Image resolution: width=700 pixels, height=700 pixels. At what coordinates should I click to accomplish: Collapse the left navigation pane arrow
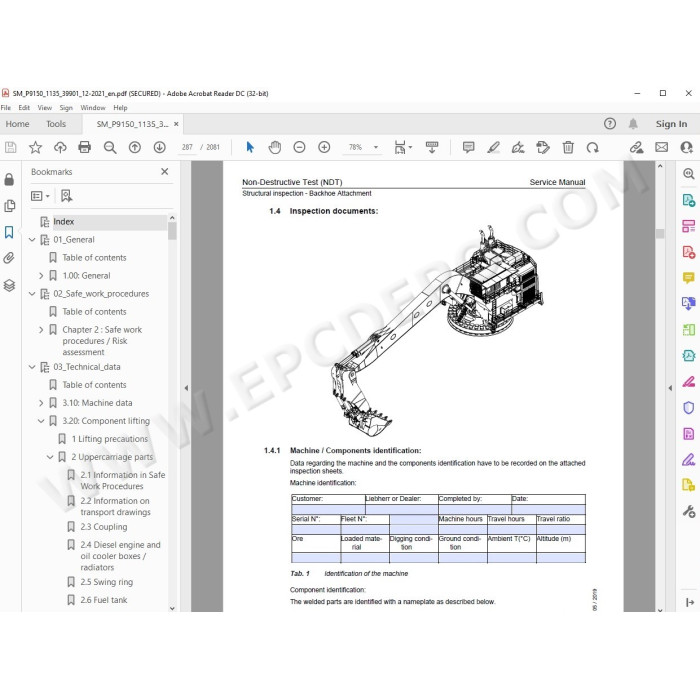(x=186, y=388)
